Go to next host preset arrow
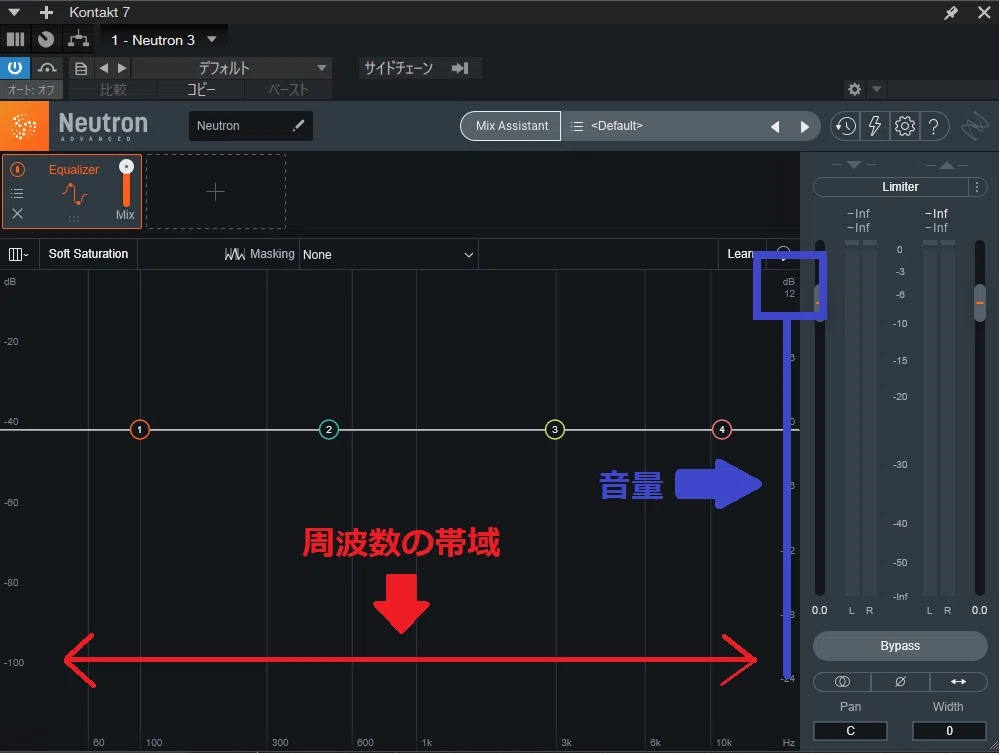1000x754 pixels. coord(122,68)
